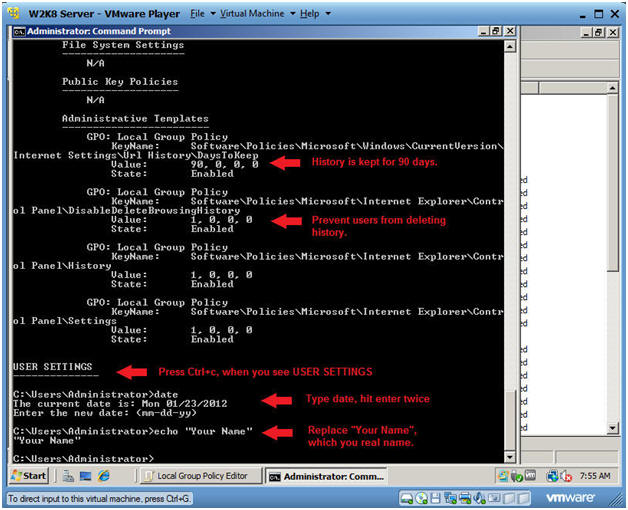The image size is (628, 510).
Task: Click the Command Prompt title bar icon
Action: point(19,31)
